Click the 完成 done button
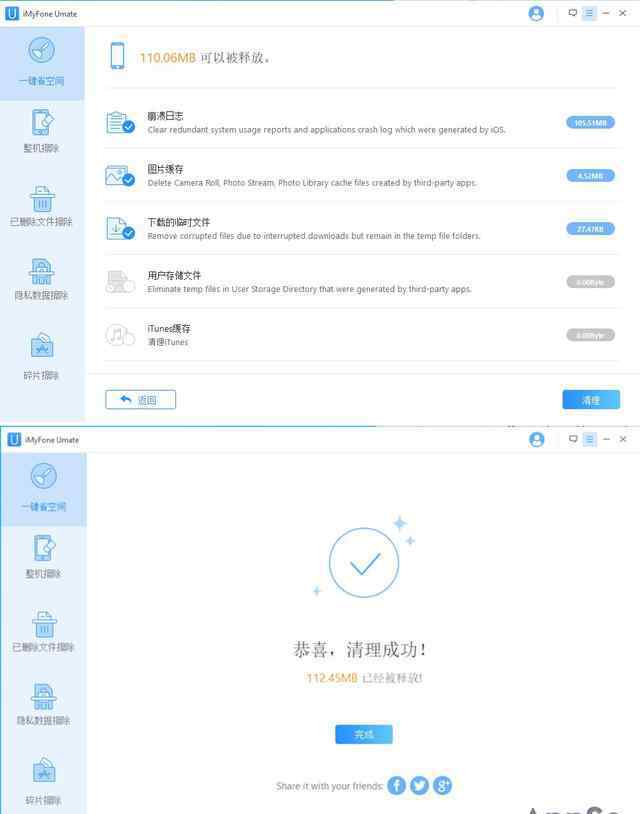 (x=364, y=734)
